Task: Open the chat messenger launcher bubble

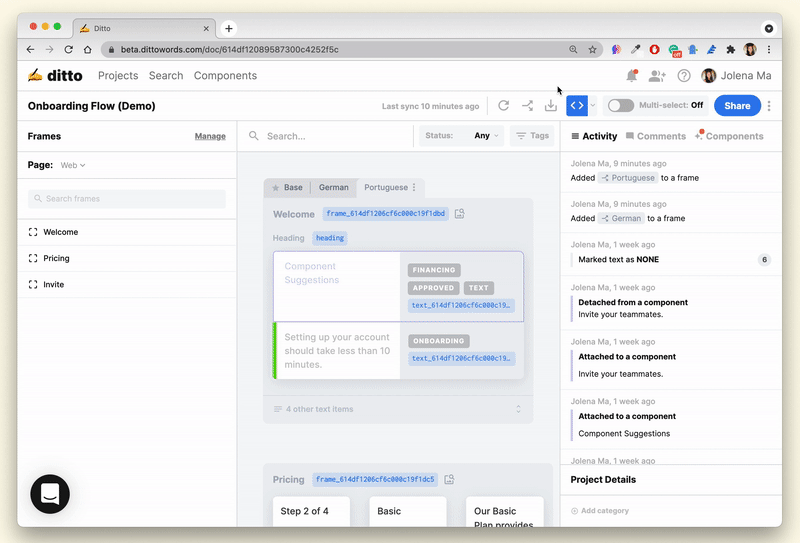Action: pyautogui.click(x=50, y=494)
